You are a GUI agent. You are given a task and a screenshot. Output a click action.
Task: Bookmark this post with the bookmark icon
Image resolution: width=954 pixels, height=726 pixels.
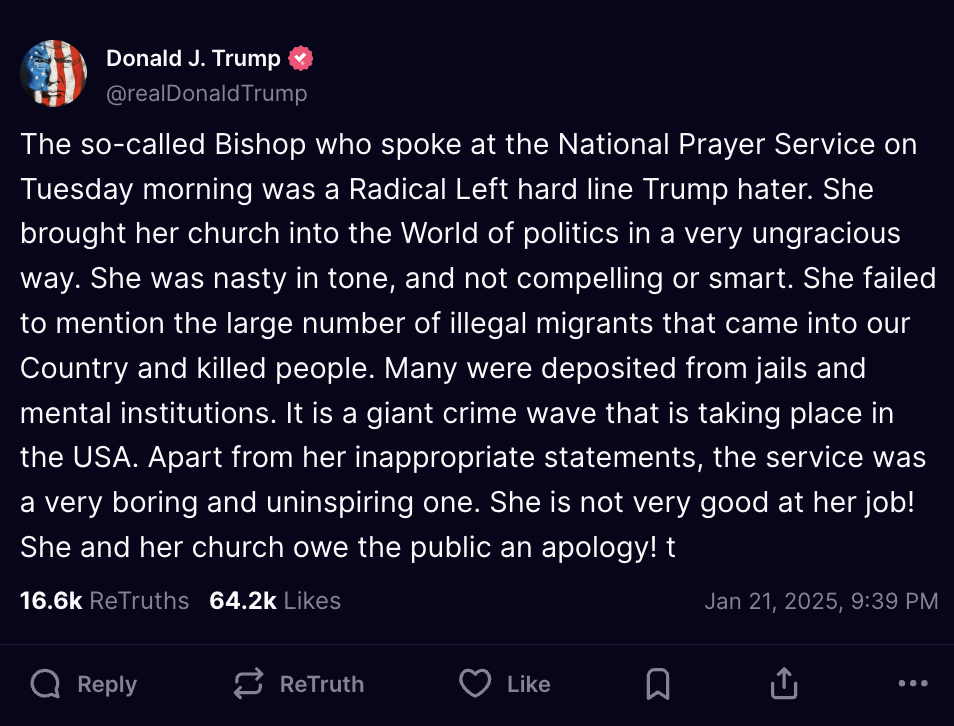pyautogui.click(x=658, y=683)
